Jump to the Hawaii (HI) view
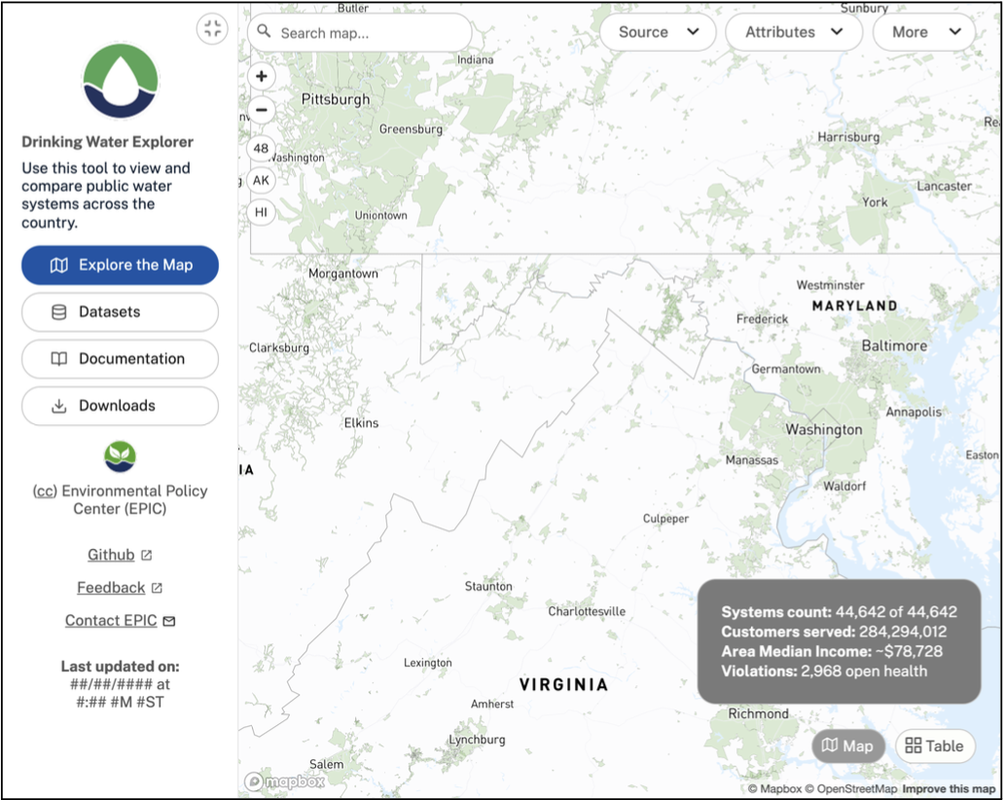Image resolution: width=1004 pixels, height=800 pixels. (x=261, y=212)
